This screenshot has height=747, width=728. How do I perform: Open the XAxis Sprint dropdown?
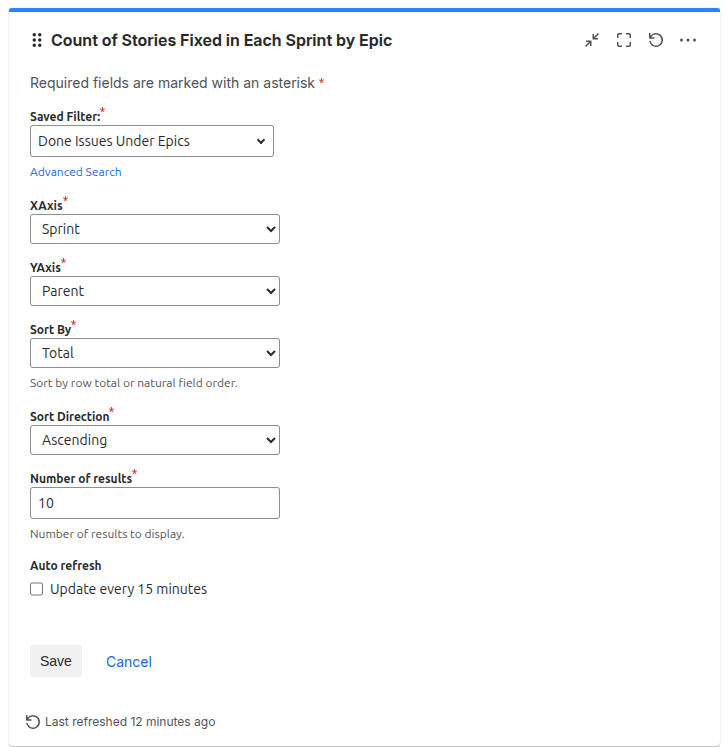[155, 229]
